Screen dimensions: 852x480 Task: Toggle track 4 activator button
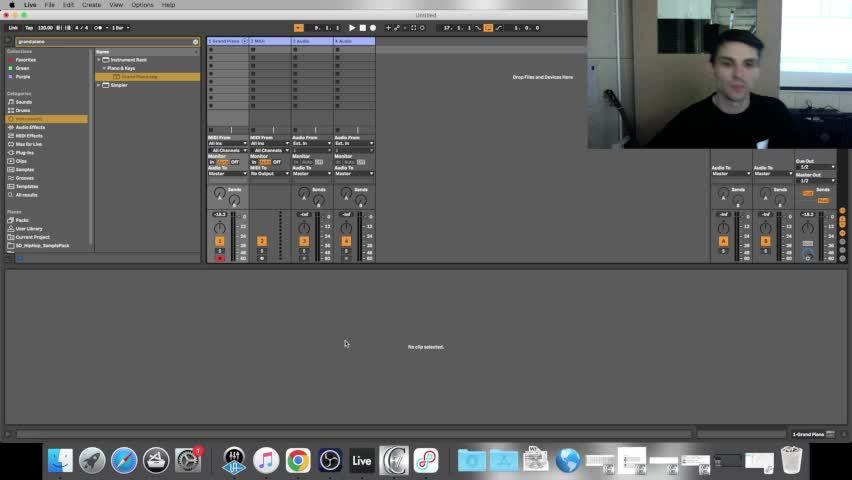coord(346,241)
